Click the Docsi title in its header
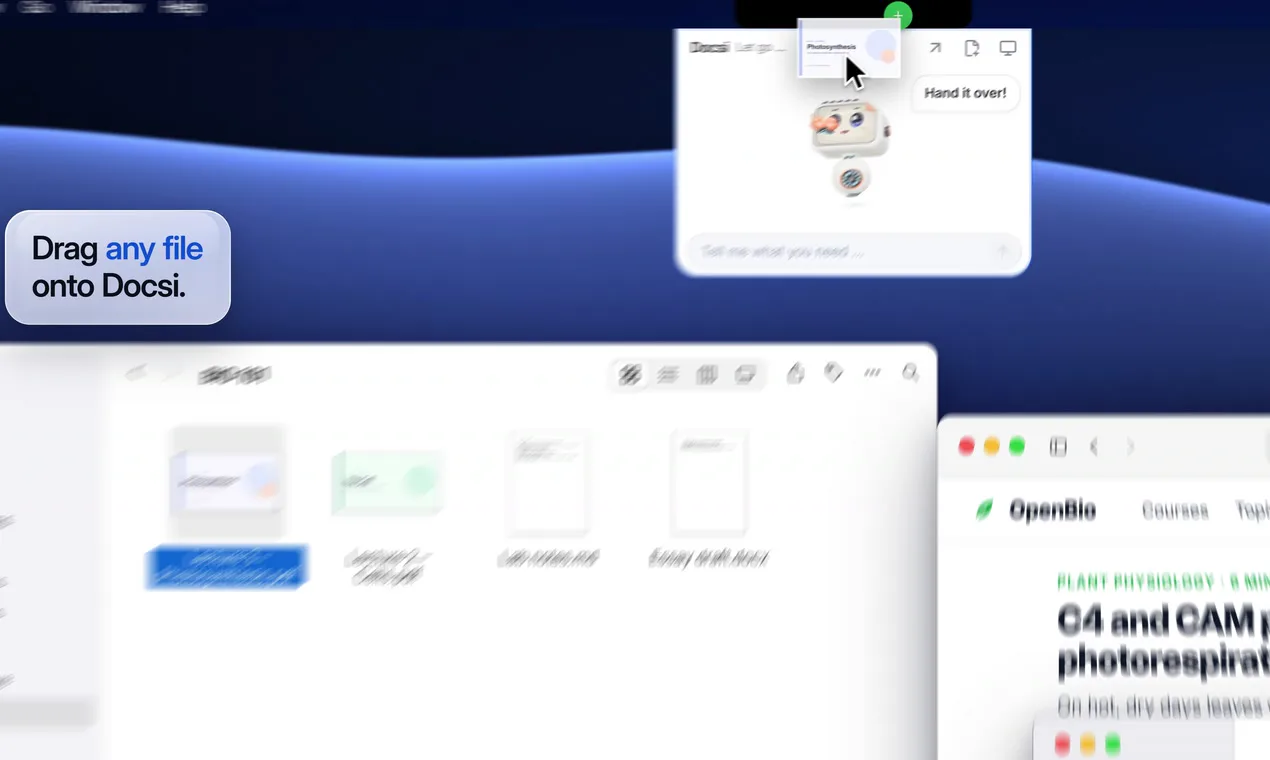 (709, 47)
